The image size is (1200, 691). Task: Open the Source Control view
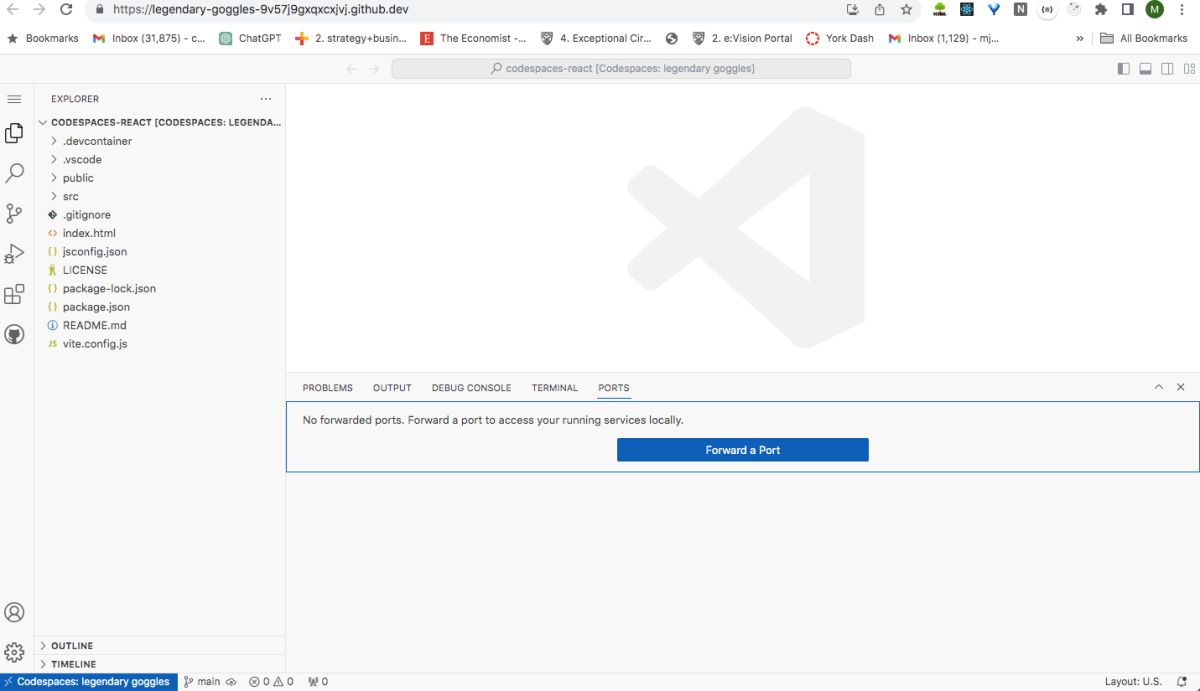click(x=14, y=213)
